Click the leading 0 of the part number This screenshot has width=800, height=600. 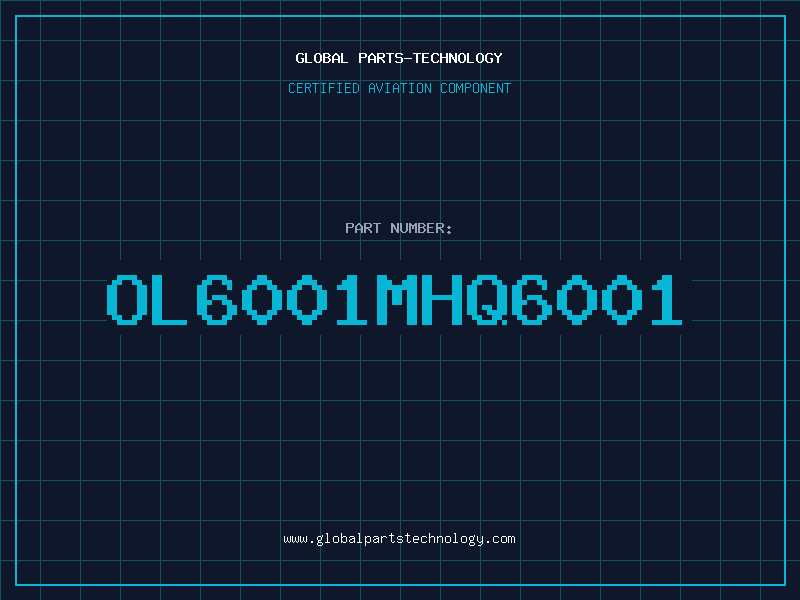tap(124, 299)
